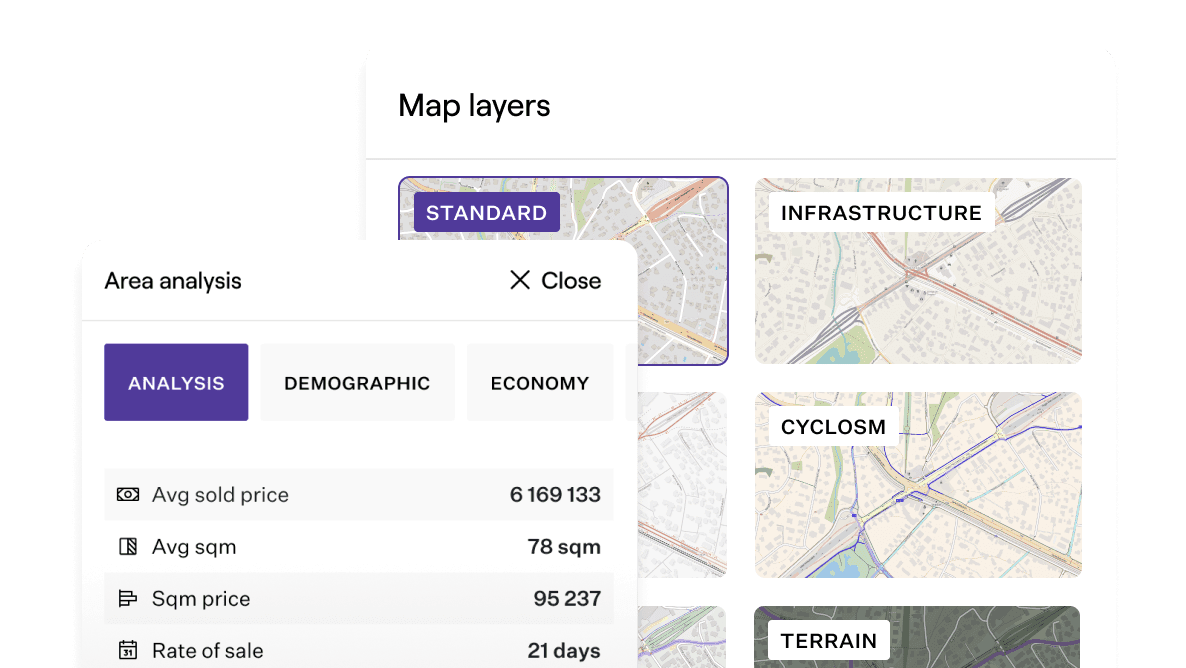Switch to the Analysis tab
The height and width of the screenshot is (668, 1186).
pyautogui.click(x=176, y=383)
